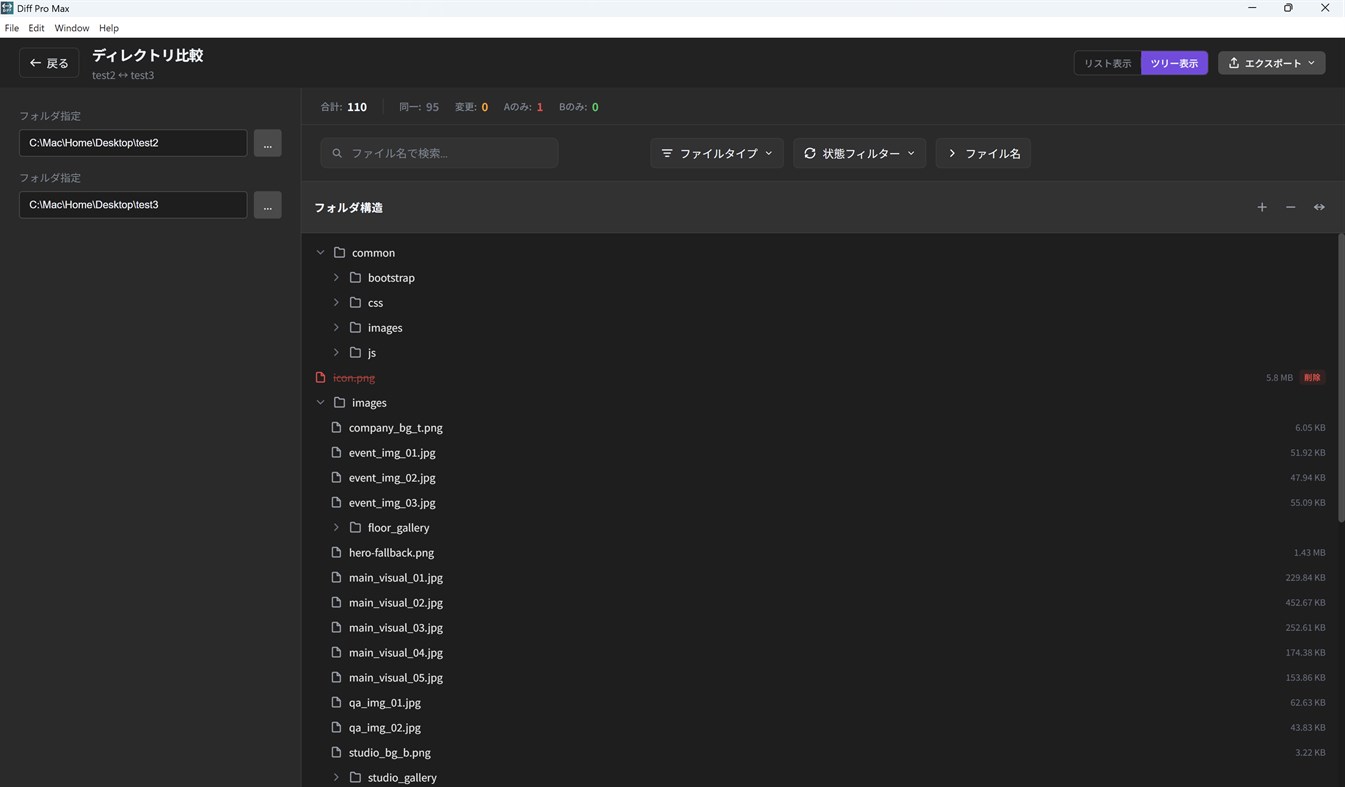Click the plus icon in フォルダ構造 header
Screen dimensions: 1345x787
[x=1262, y=207]
